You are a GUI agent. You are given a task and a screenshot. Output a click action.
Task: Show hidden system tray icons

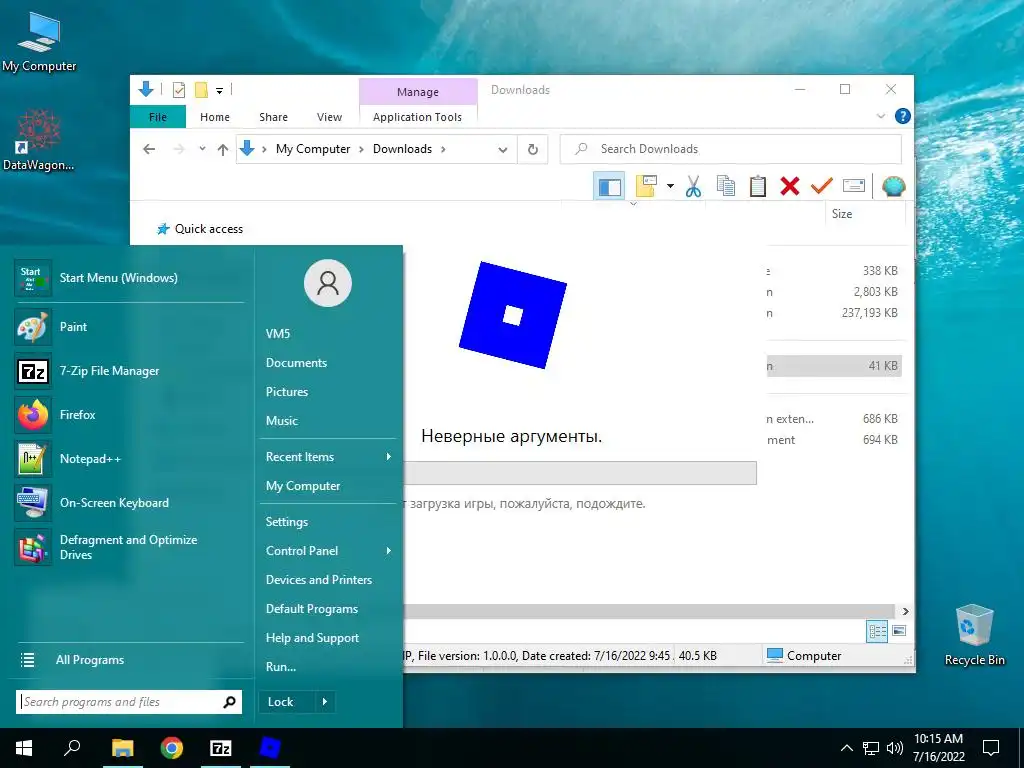(x=846, y=748)
